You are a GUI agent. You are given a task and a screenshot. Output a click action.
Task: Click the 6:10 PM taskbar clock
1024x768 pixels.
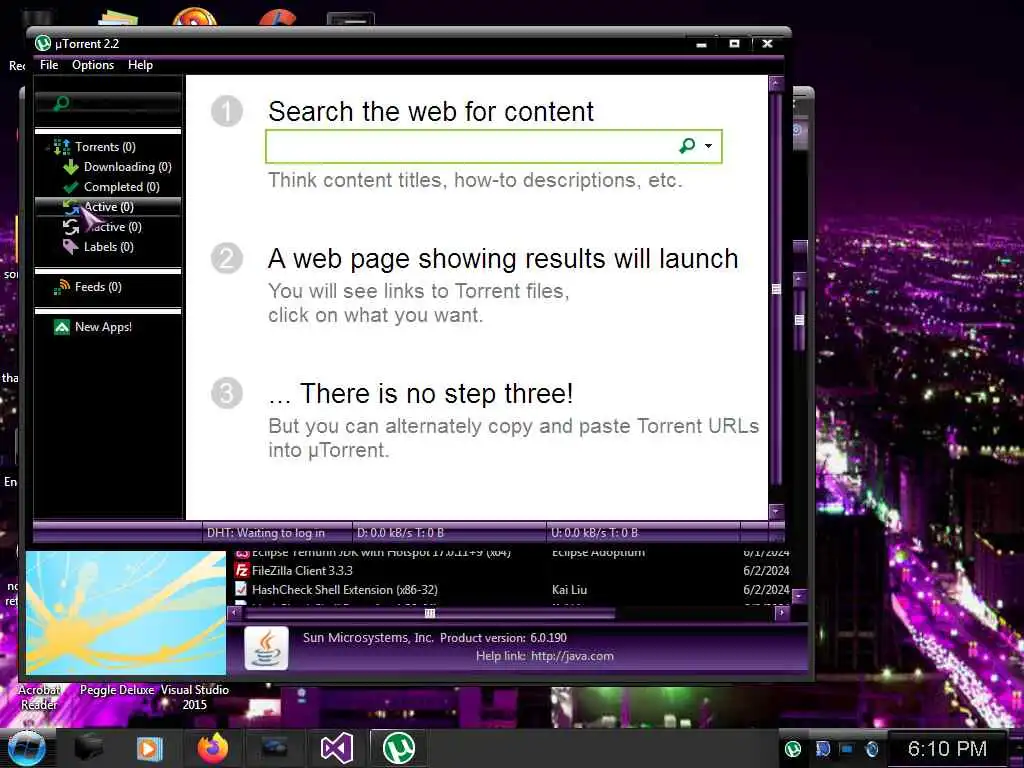(x=947, y=748)
